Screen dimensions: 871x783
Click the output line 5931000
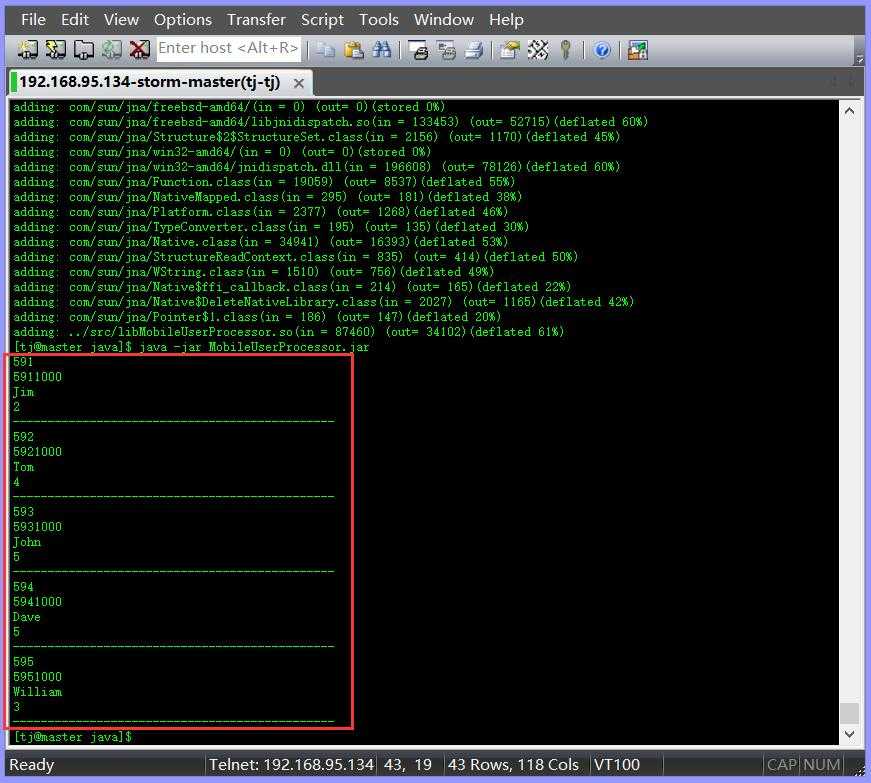pos(37,527)
